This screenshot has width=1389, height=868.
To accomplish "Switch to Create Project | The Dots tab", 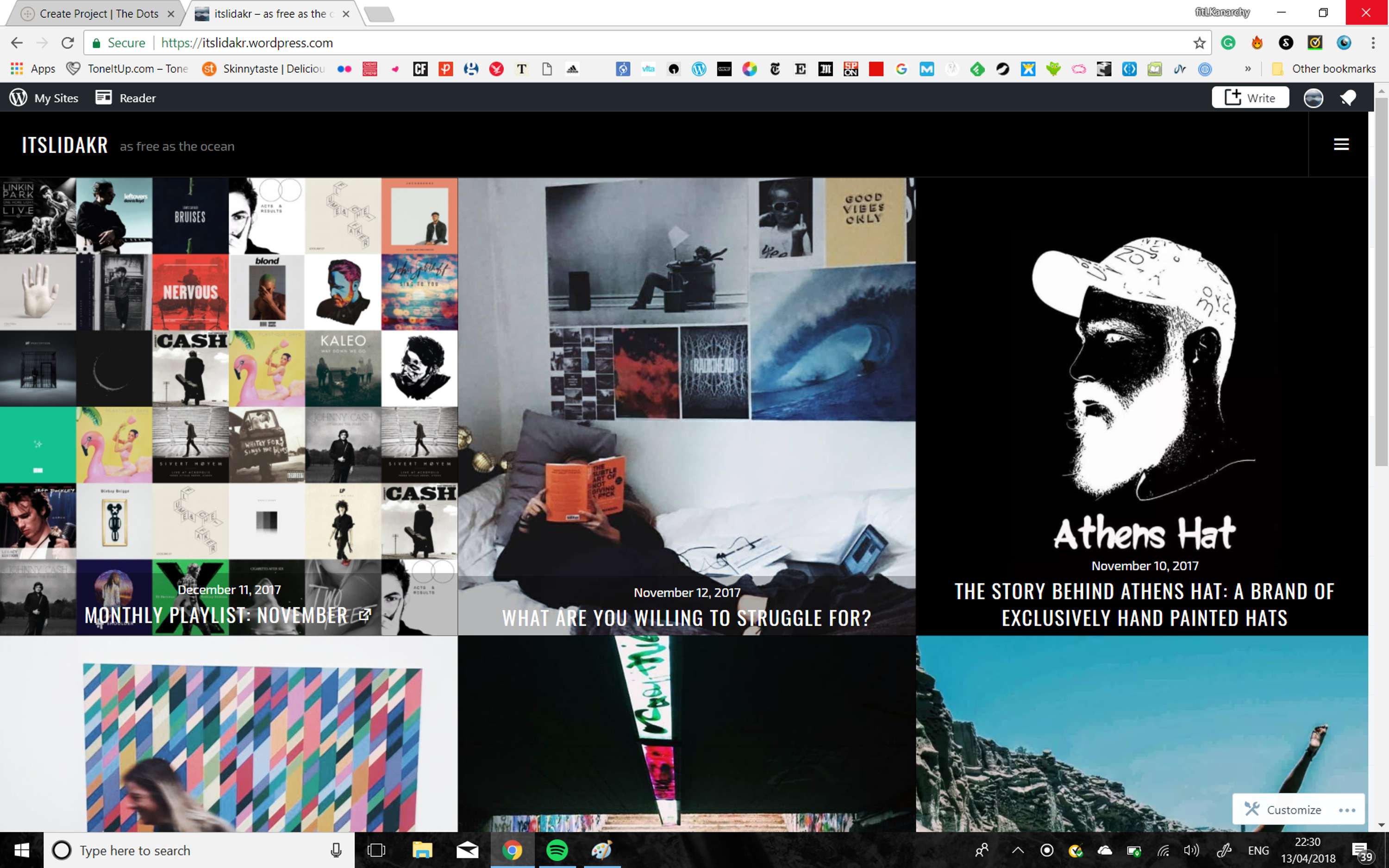I will pos(98,14).
